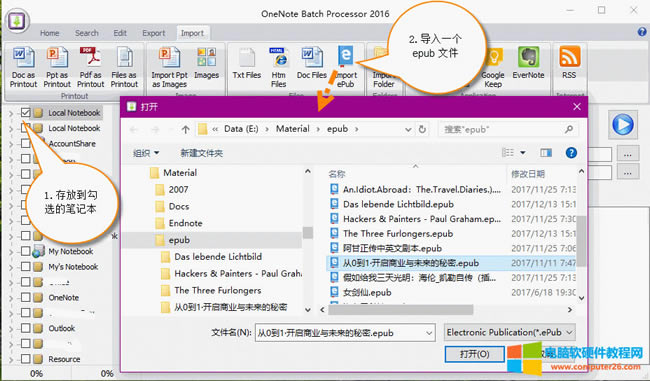The width and height of the screenshot is (650, 381).
Task: Switch to the Edit tab
Action: pyautogui.click(x=120, y=33)
